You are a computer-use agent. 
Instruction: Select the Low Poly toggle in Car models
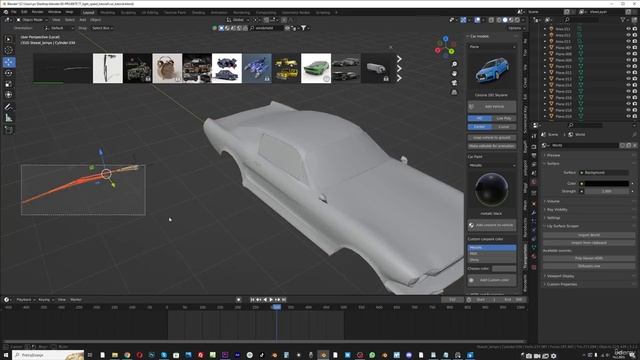504,118
